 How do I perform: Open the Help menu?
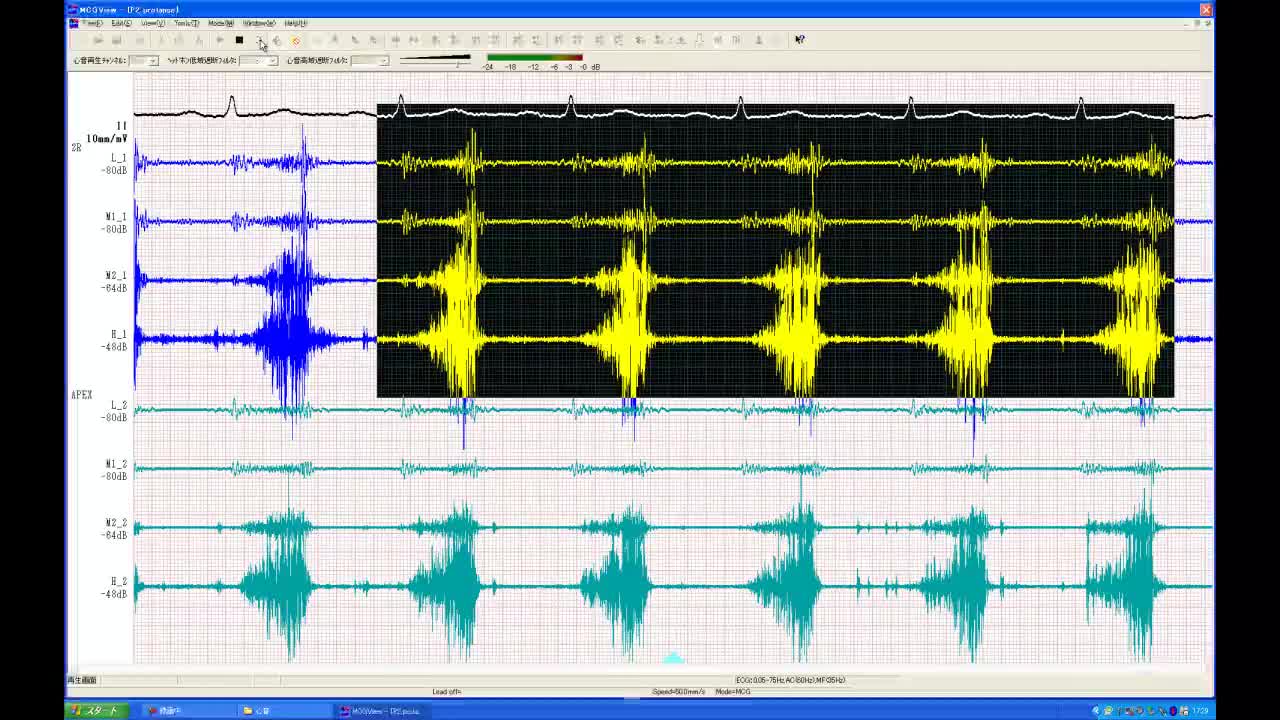click(296, 23)
